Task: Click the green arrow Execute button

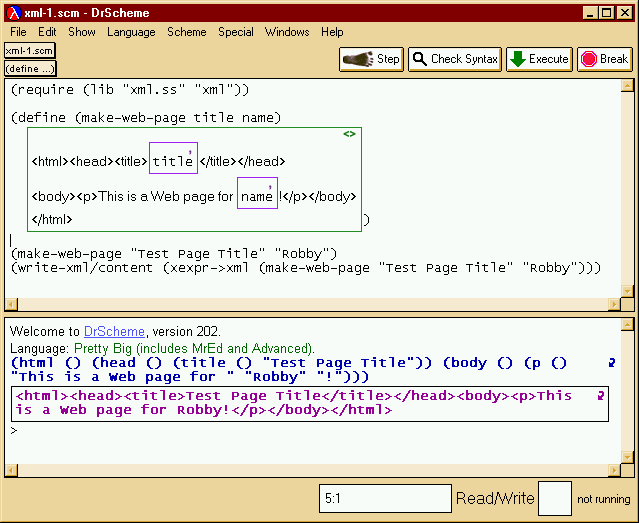Action: 540,59
